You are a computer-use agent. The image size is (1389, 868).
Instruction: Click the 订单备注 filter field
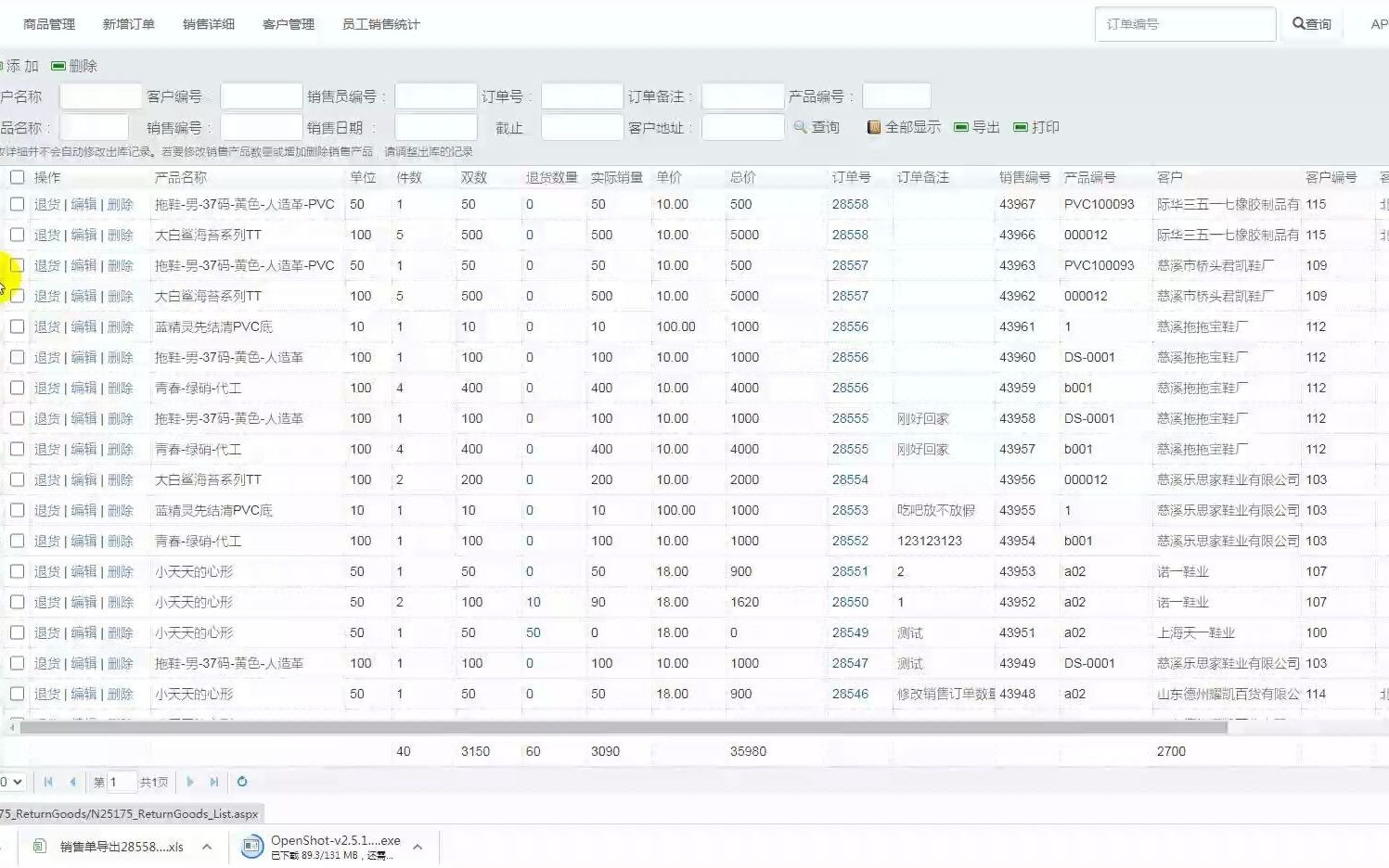pos(743,96)
